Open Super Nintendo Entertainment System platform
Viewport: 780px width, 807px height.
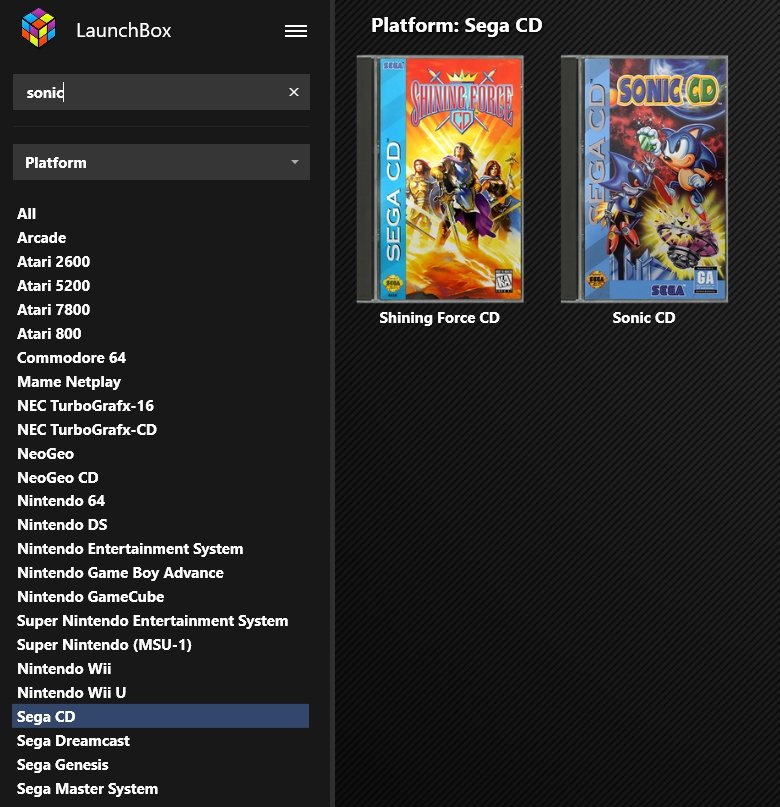tap(152, 621)
